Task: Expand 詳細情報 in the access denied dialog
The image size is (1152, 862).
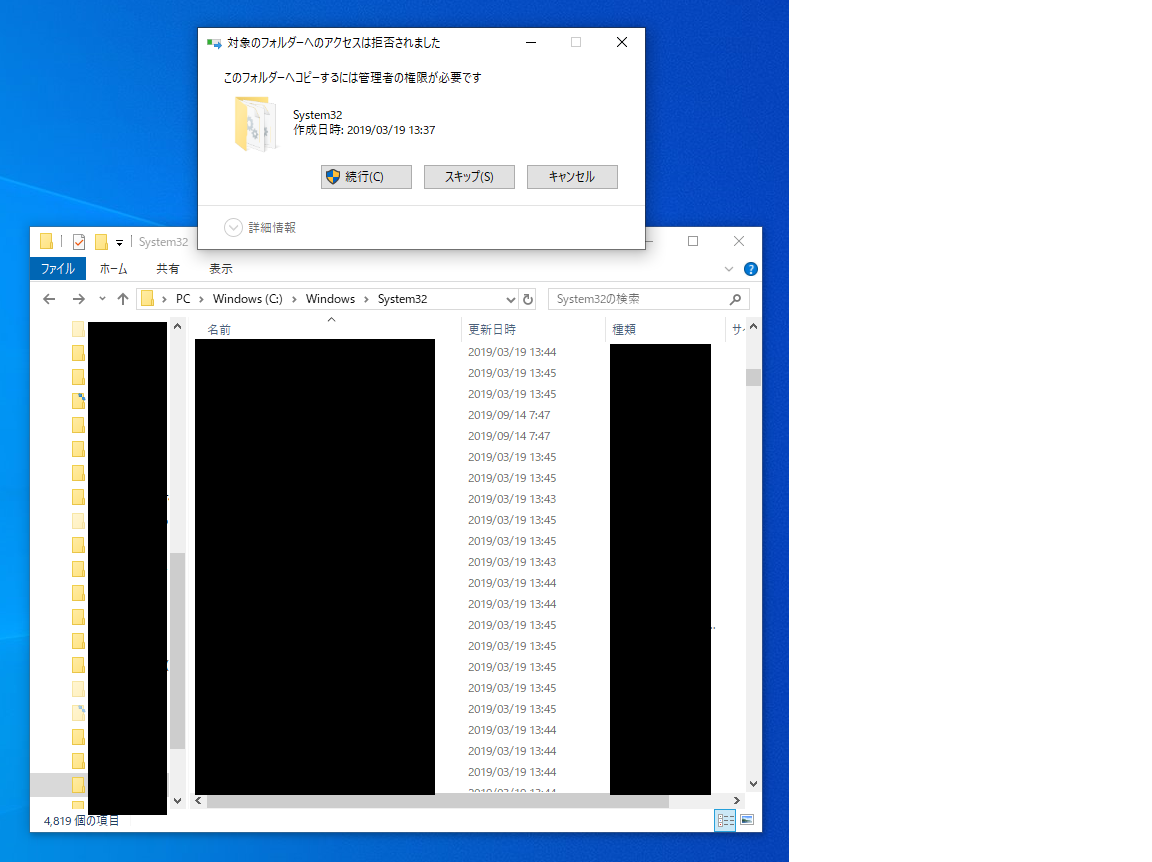Action: click(260, 228)
